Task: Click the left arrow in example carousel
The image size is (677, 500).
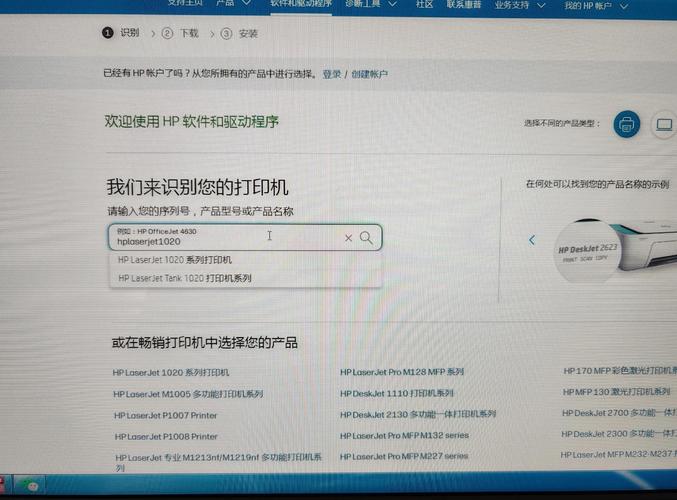Action: pos(532,240)
